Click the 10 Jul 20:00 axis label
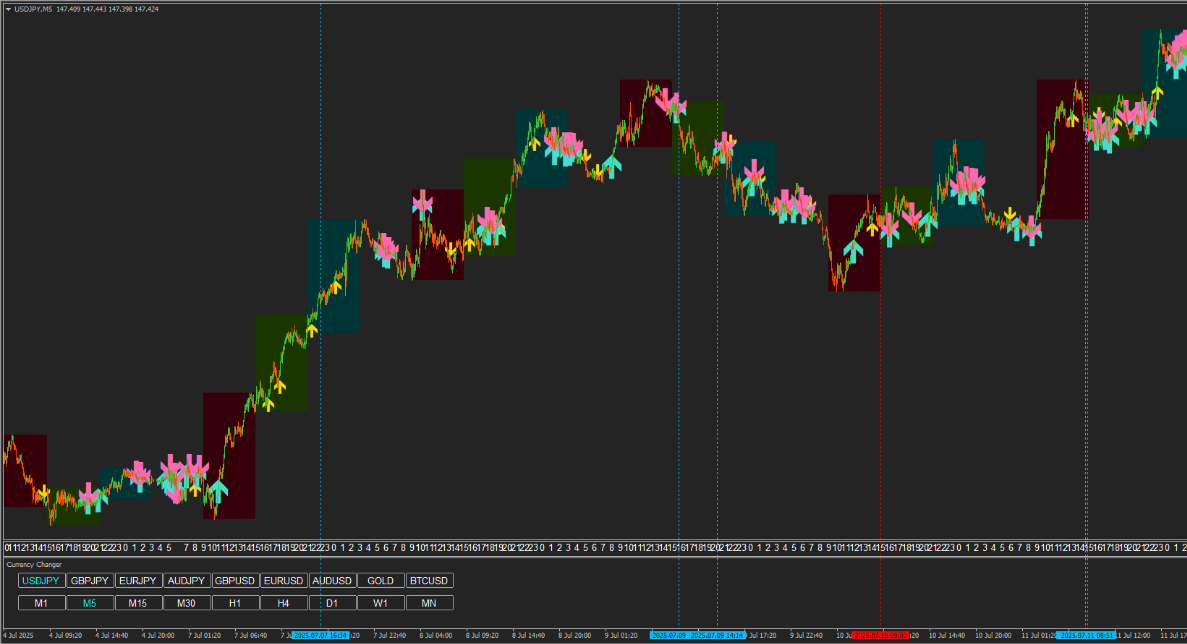Viewport: 1187px width, 644px height. pos(993,636)
